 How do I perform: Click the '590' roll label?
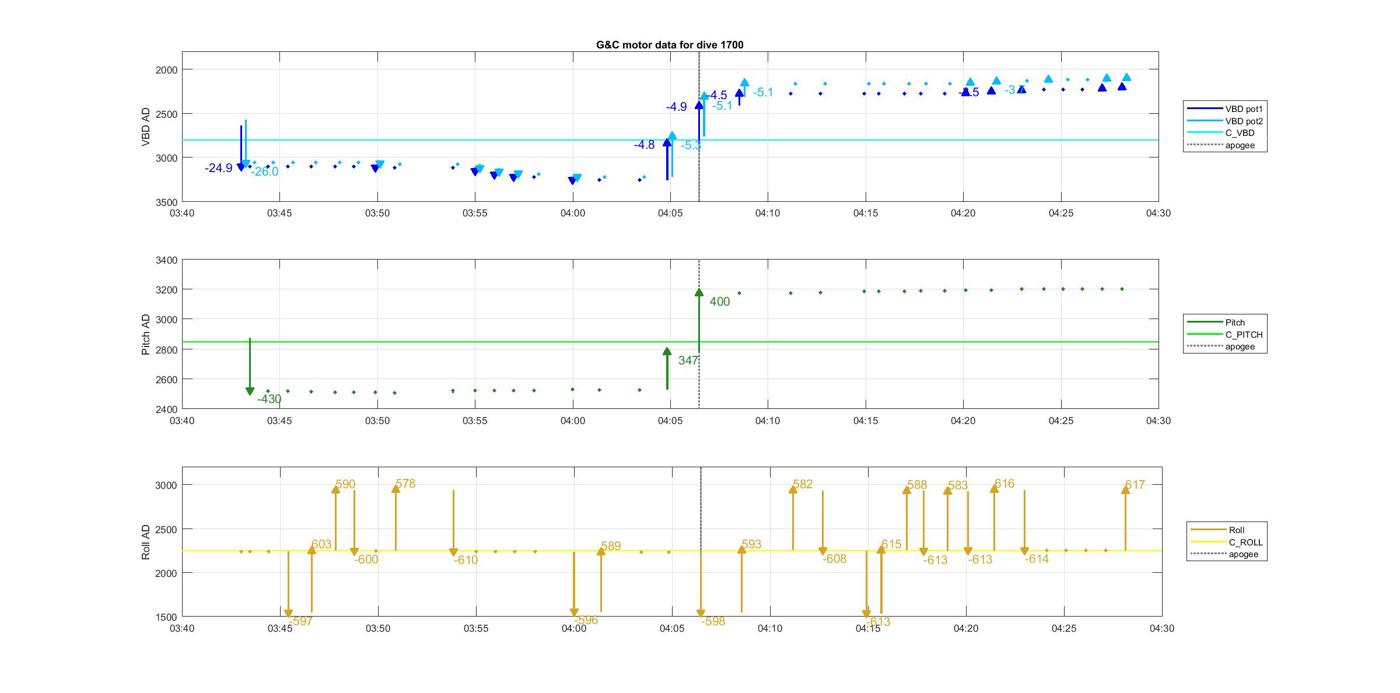tap(345, 484)
